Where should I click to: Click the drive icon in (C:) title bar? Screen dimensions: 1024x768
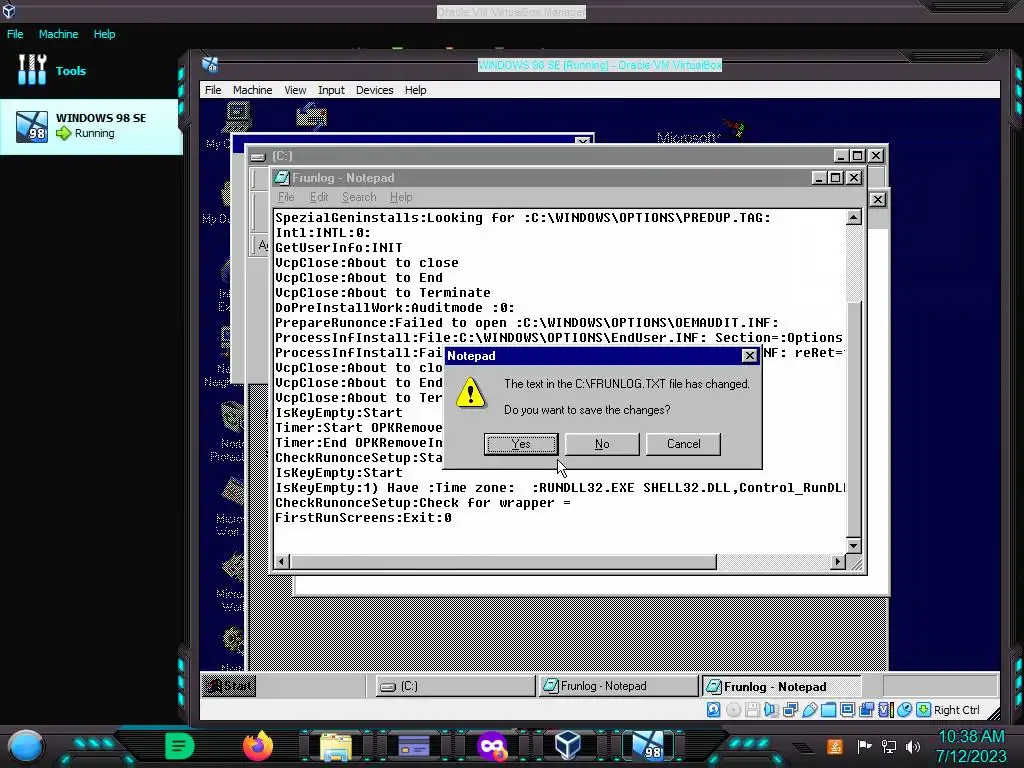coord(259,156)
